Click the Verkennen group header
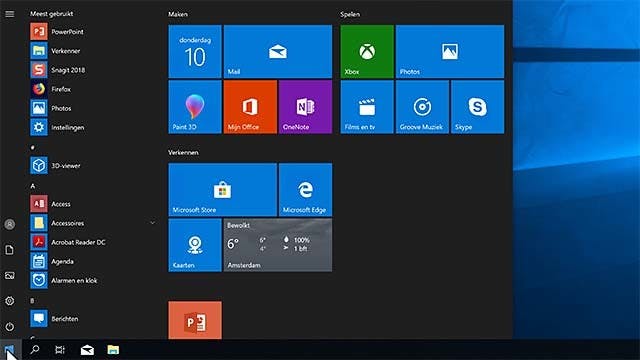 pyautogui.click(x=183, y=152)
